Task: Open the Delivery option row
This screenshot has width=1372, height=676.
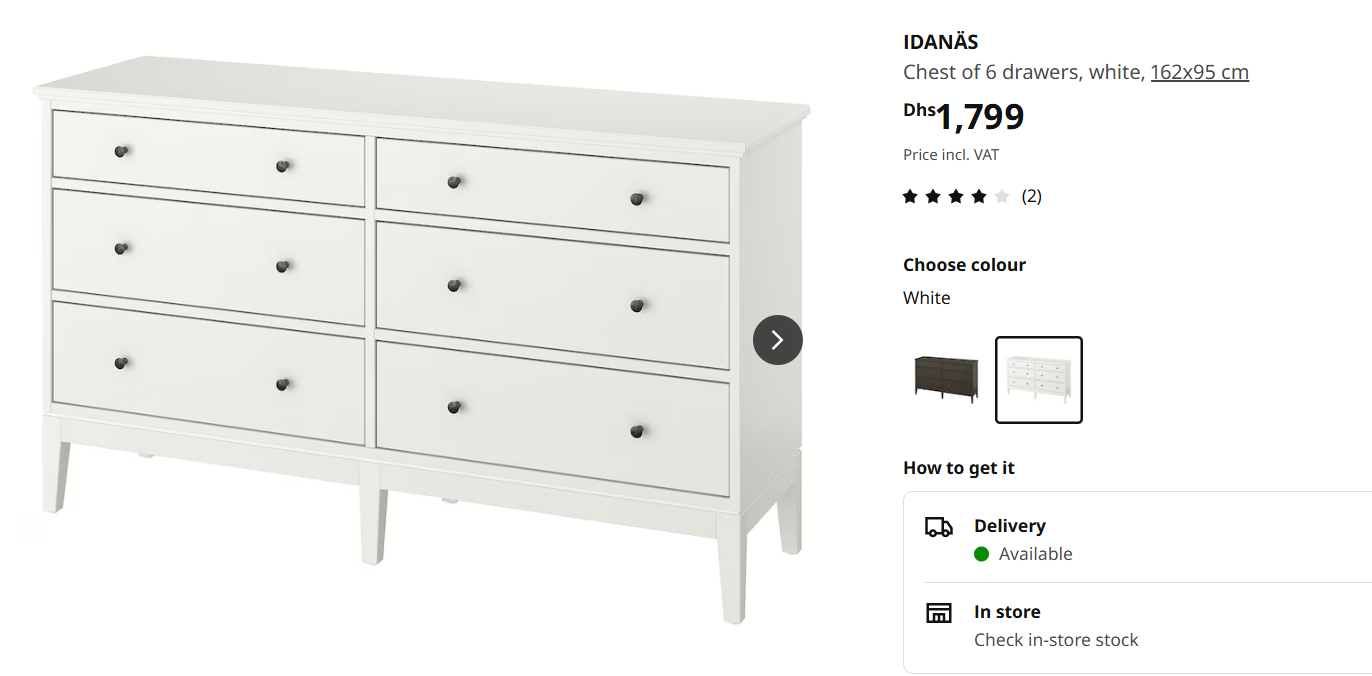Action: 1138,539
